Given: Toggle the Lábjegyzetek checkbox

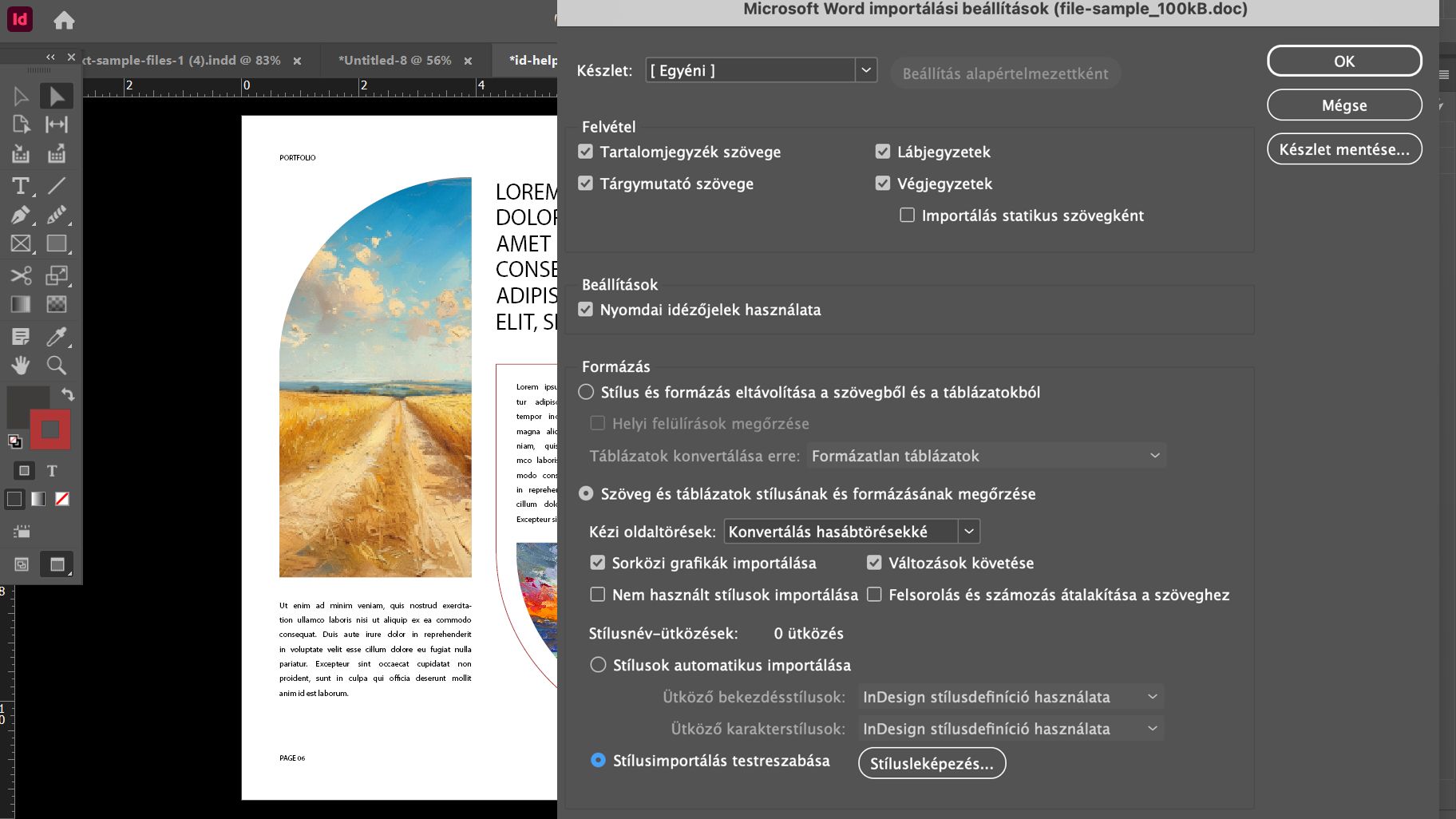Looking at the screenshot, I should (883, 152).
